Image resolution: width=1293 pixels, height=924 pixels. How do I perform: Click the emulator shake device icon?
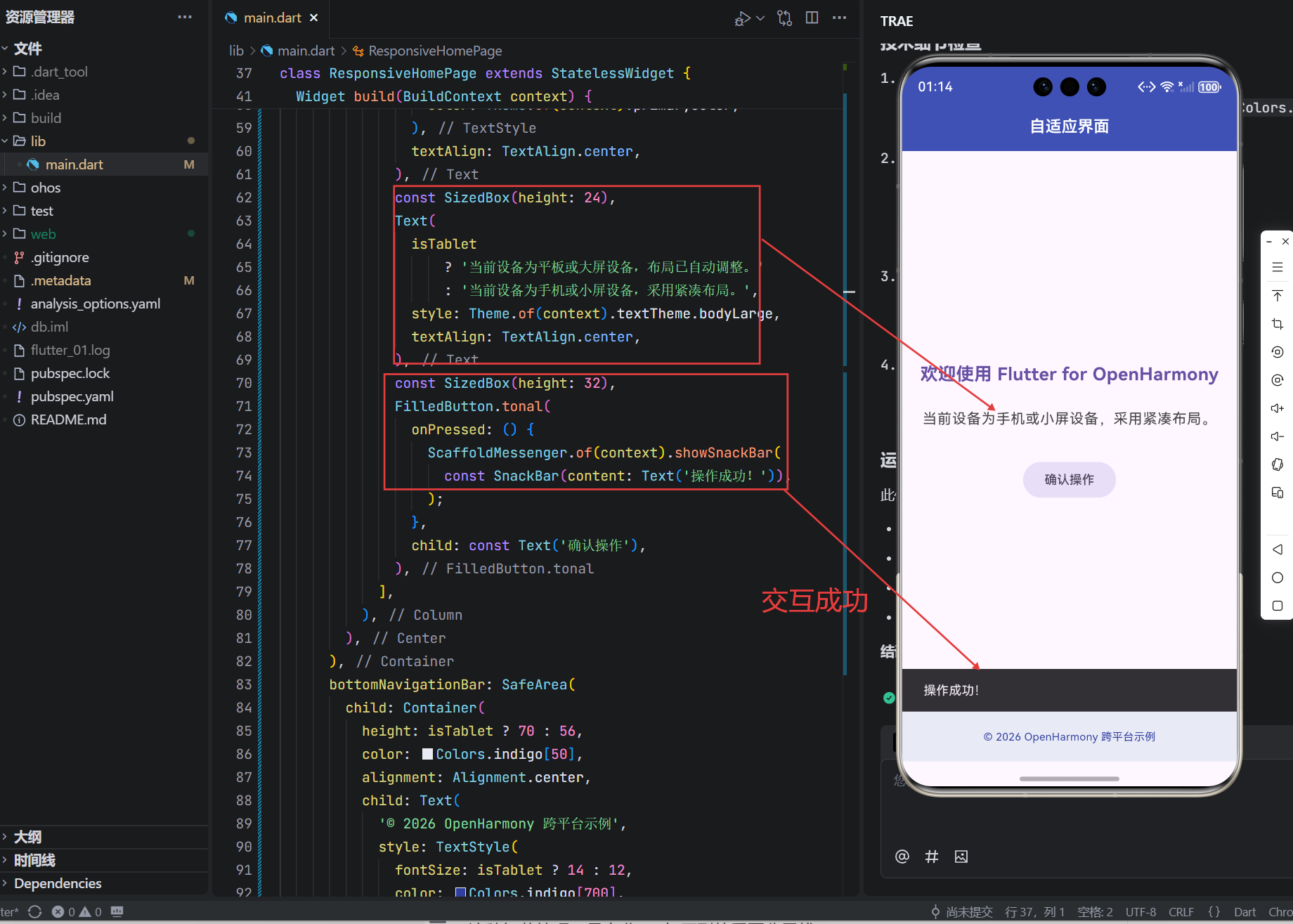(1278, 464)
